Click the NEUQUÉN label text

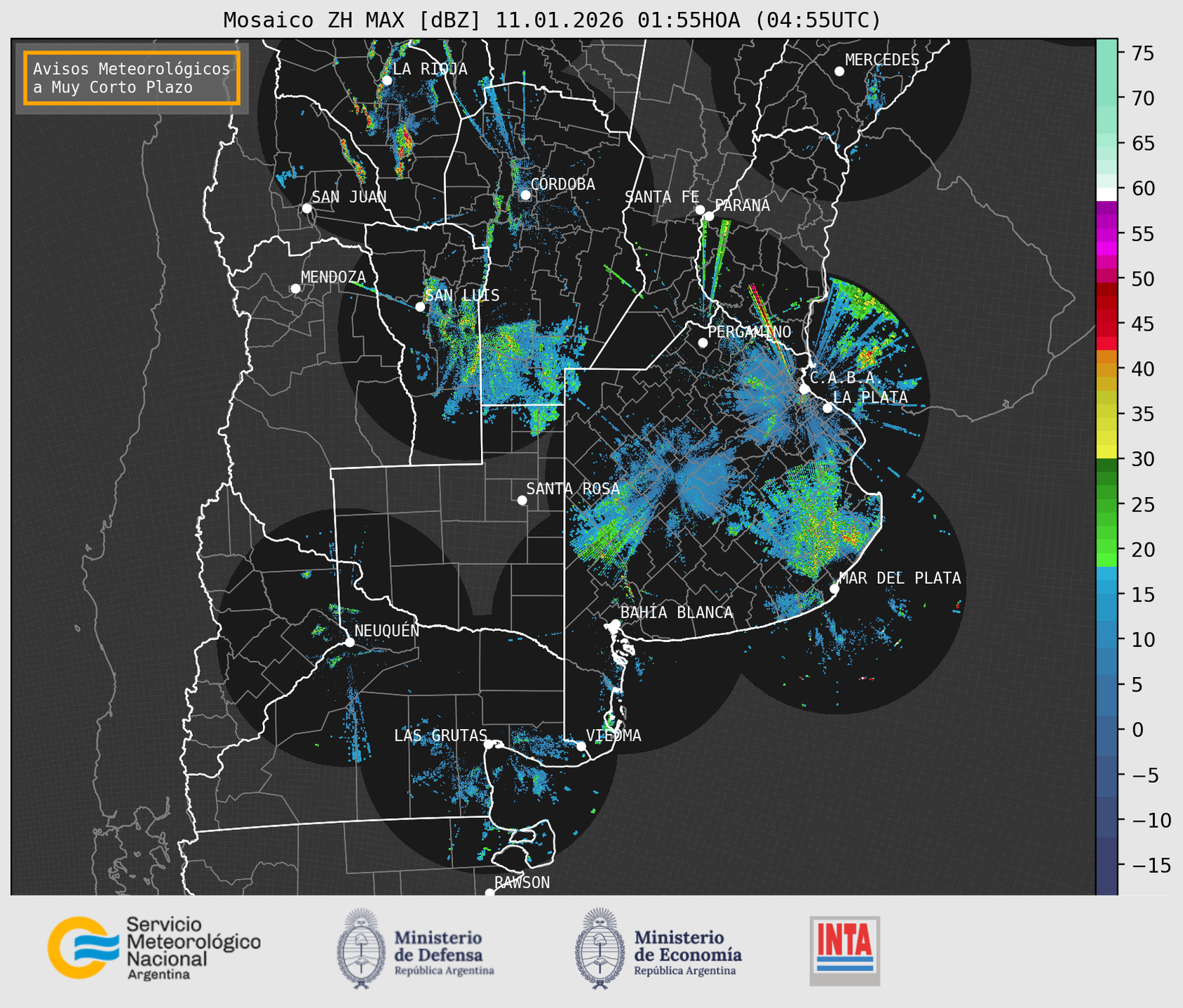[387, 630]
